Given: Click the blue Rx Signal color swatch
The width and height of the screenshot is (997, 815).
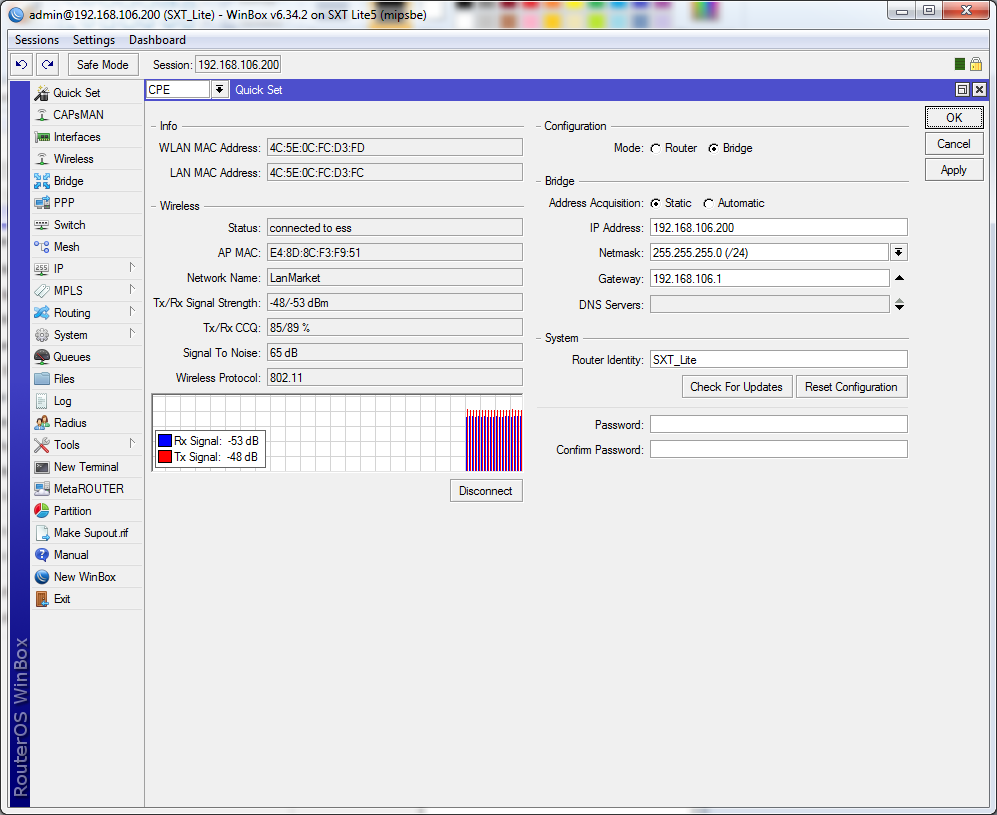Looking at the screenshot, I should 165,441.
